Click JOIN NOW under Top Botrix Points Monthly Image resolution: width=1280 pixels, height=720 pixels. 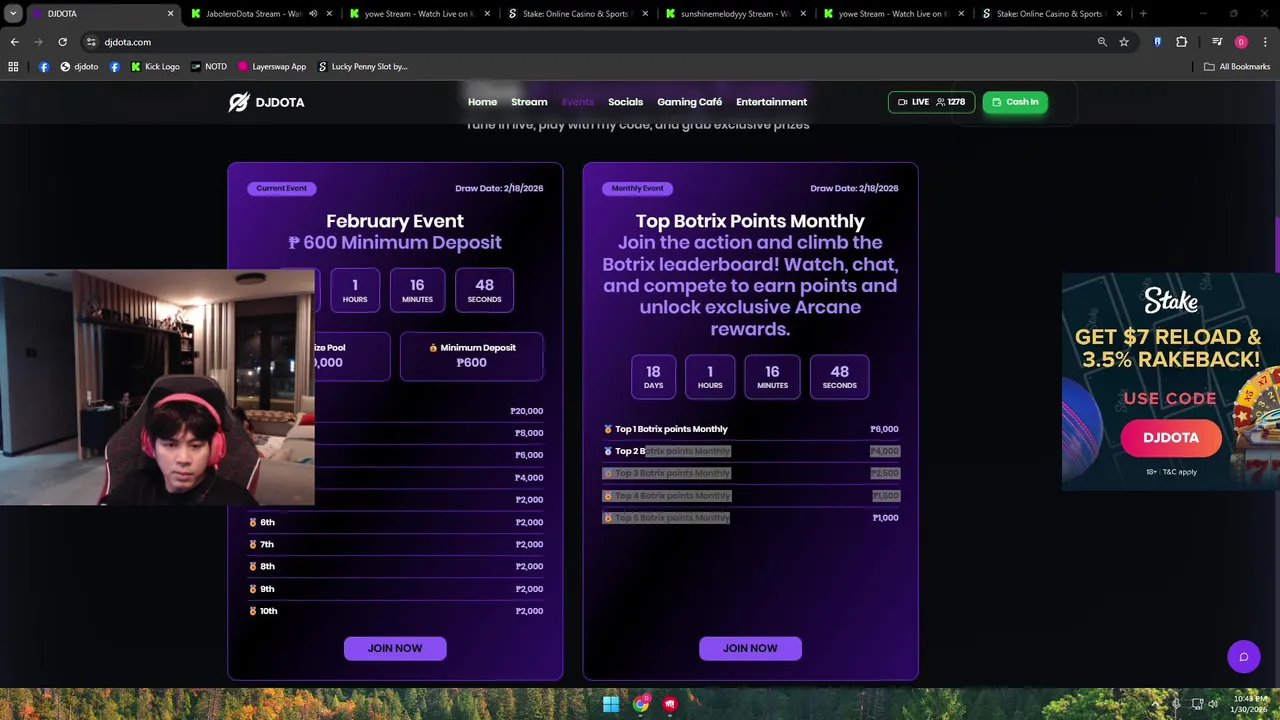pos(750,648)
